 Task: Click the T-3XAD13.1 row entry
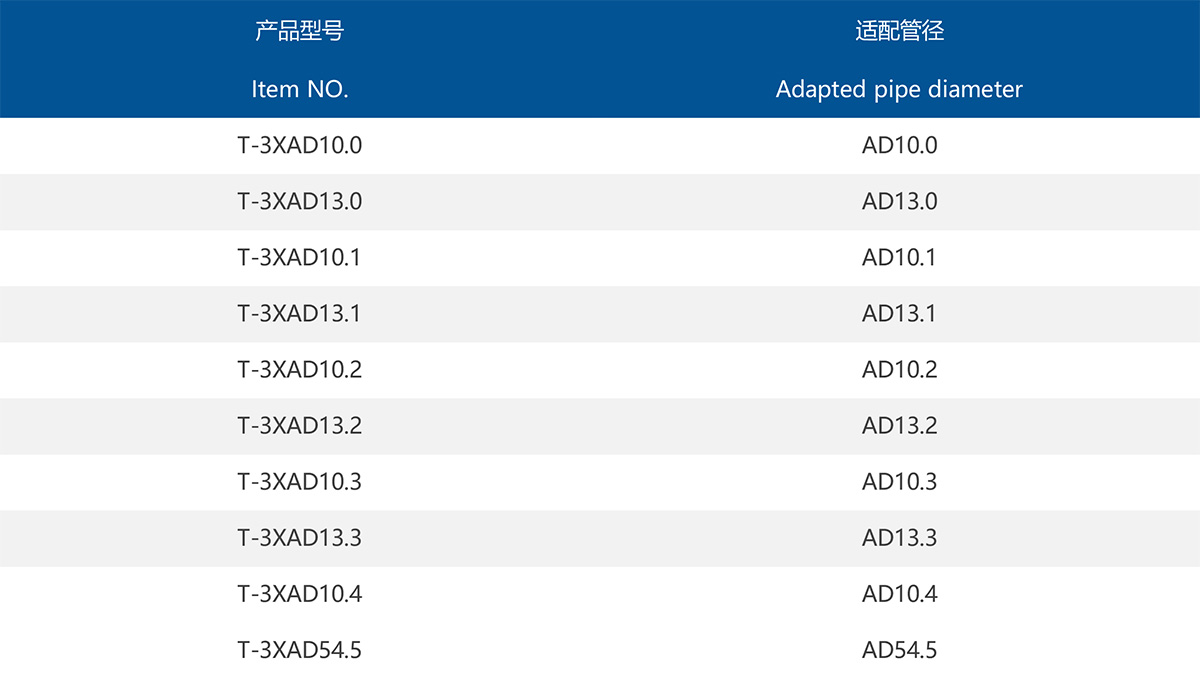coord(299,313)
